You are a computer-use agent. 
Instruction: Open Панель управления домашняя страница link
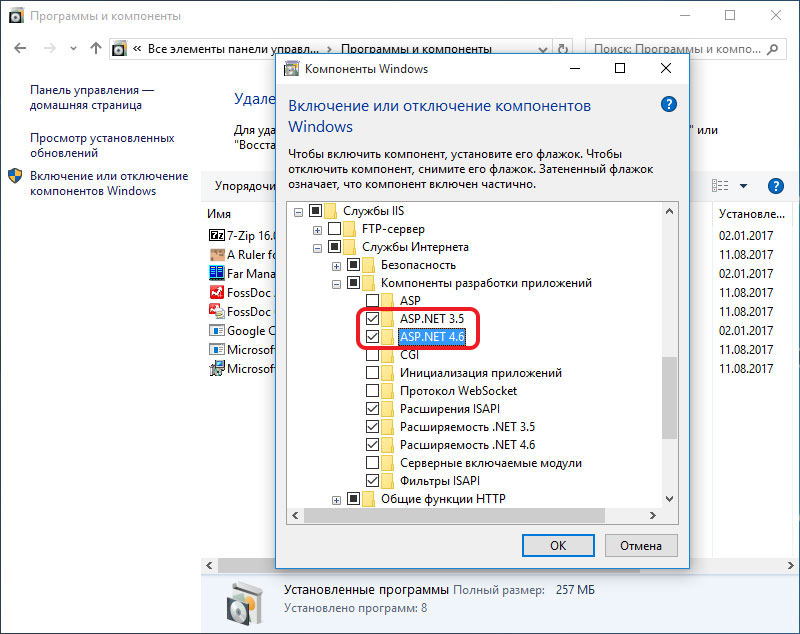click(92, 97)
